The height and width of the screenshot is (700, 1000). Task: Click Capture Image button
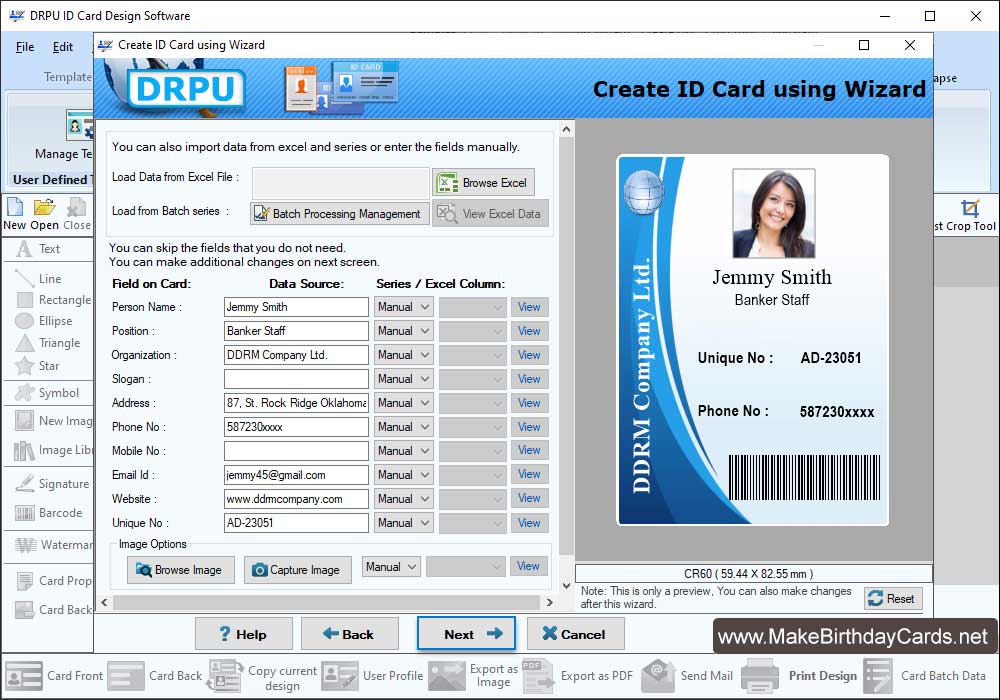(297, 570)
